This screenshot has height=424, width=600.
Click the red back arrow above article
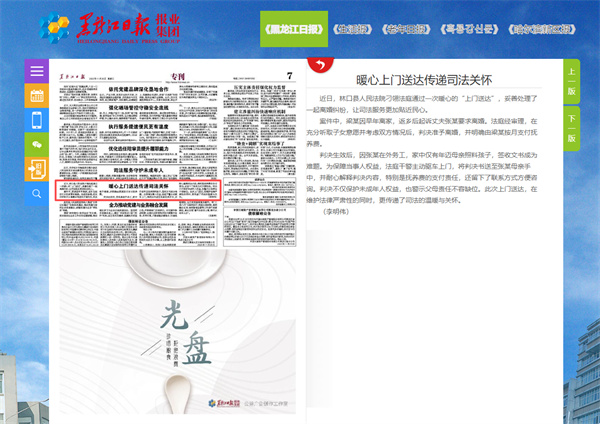(x=319, y=64)
